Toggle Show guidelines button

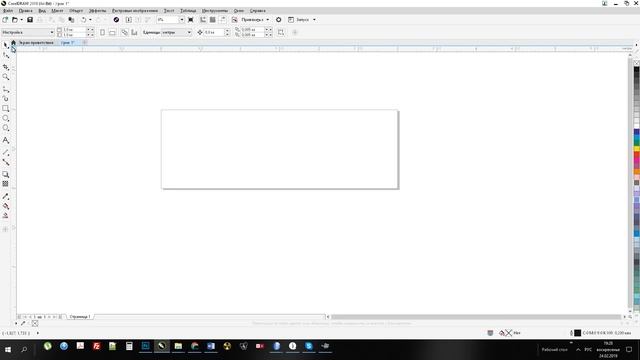pos(222,20)
